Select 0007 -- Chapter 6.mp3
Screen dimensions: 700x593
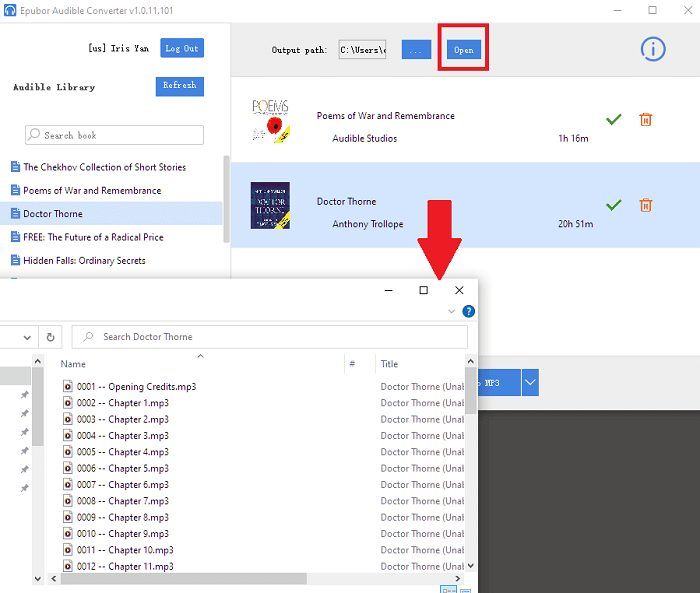click(123, 484)
